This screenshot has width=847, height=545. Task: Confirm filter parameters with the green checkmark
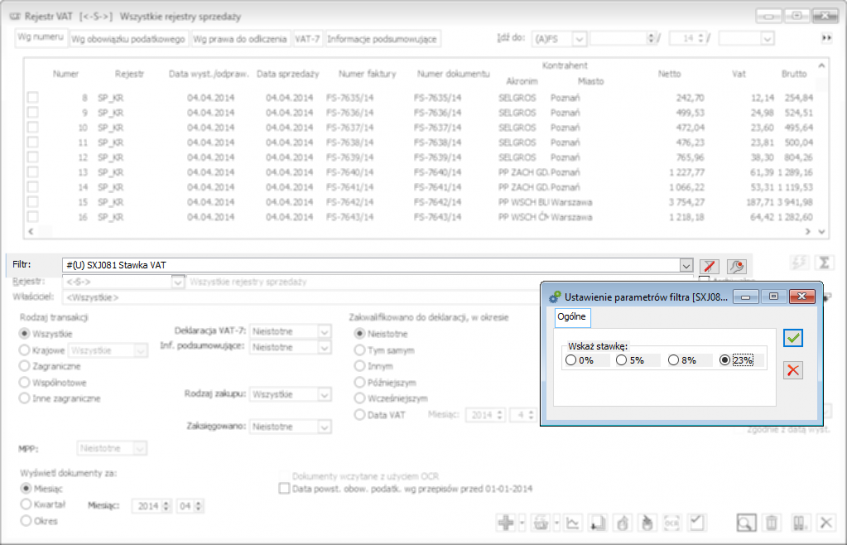pos(792,338)
